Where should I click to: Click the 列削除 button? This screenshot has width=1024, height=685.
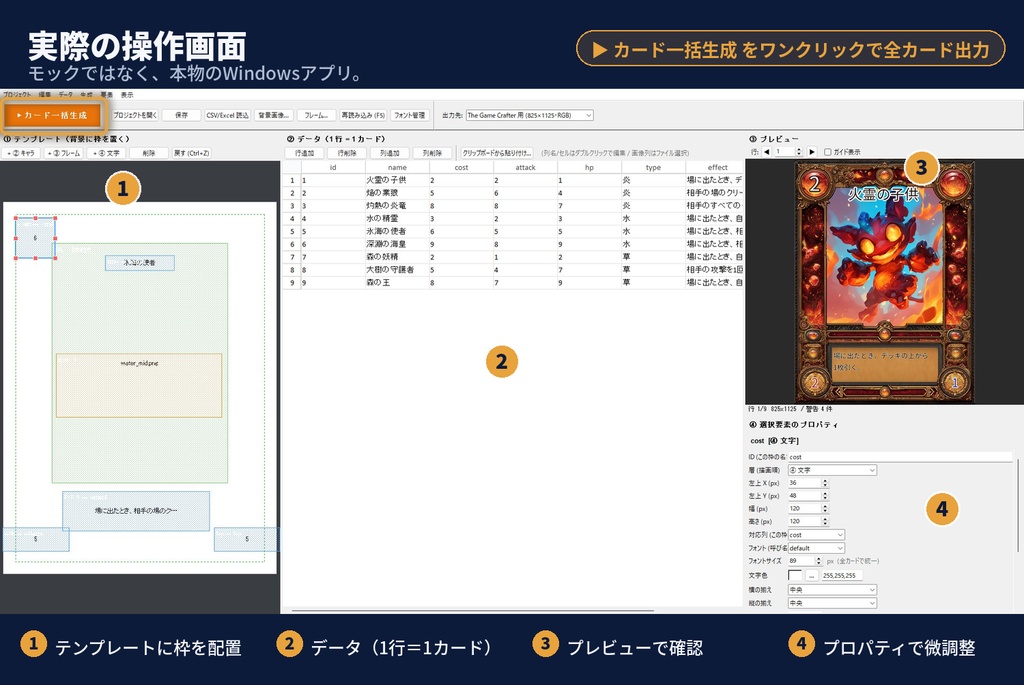click(432, 153)
